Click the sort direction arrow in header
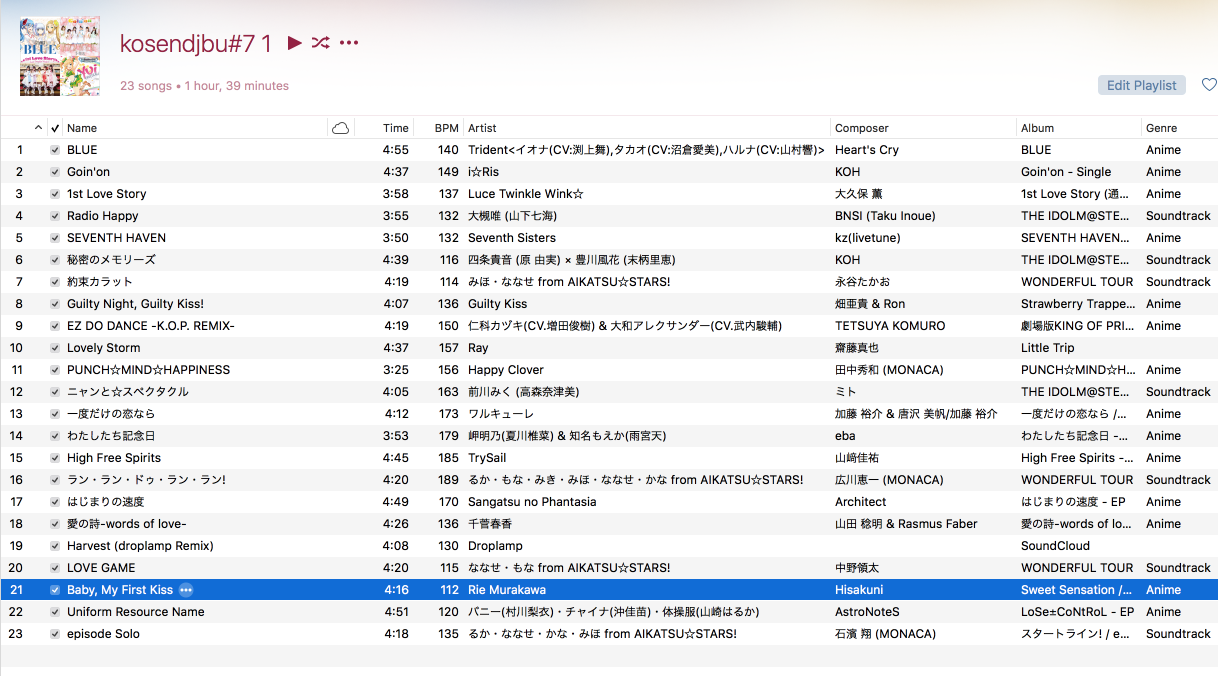 (38, 128)
